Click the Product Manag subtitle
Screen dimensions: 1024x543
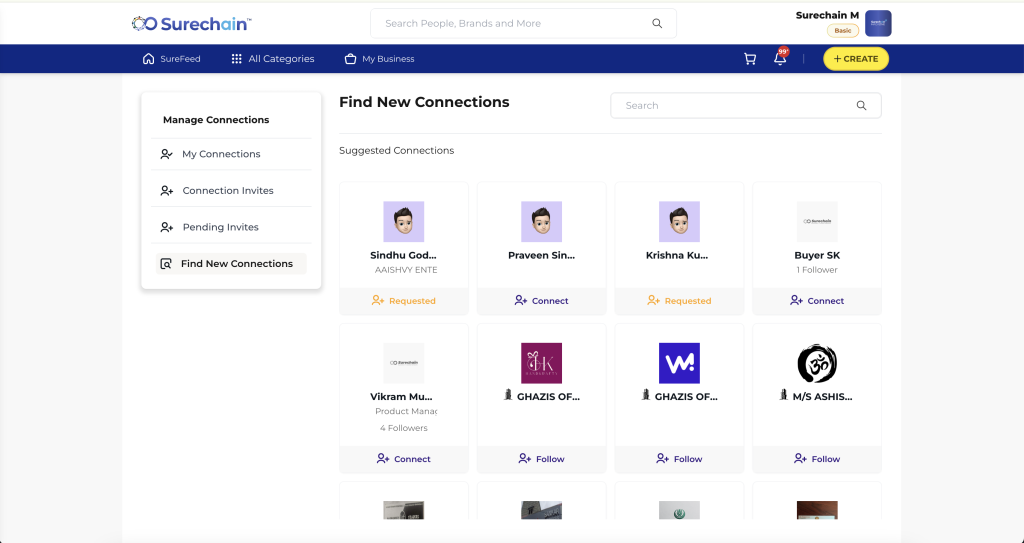click(406, 412)
